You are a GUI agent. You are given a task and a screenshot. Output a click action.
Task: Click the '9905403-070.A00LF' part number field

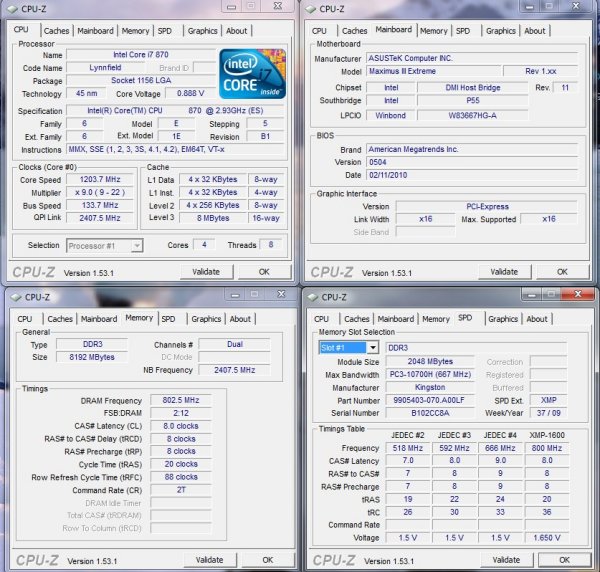[x=430, y=400]
